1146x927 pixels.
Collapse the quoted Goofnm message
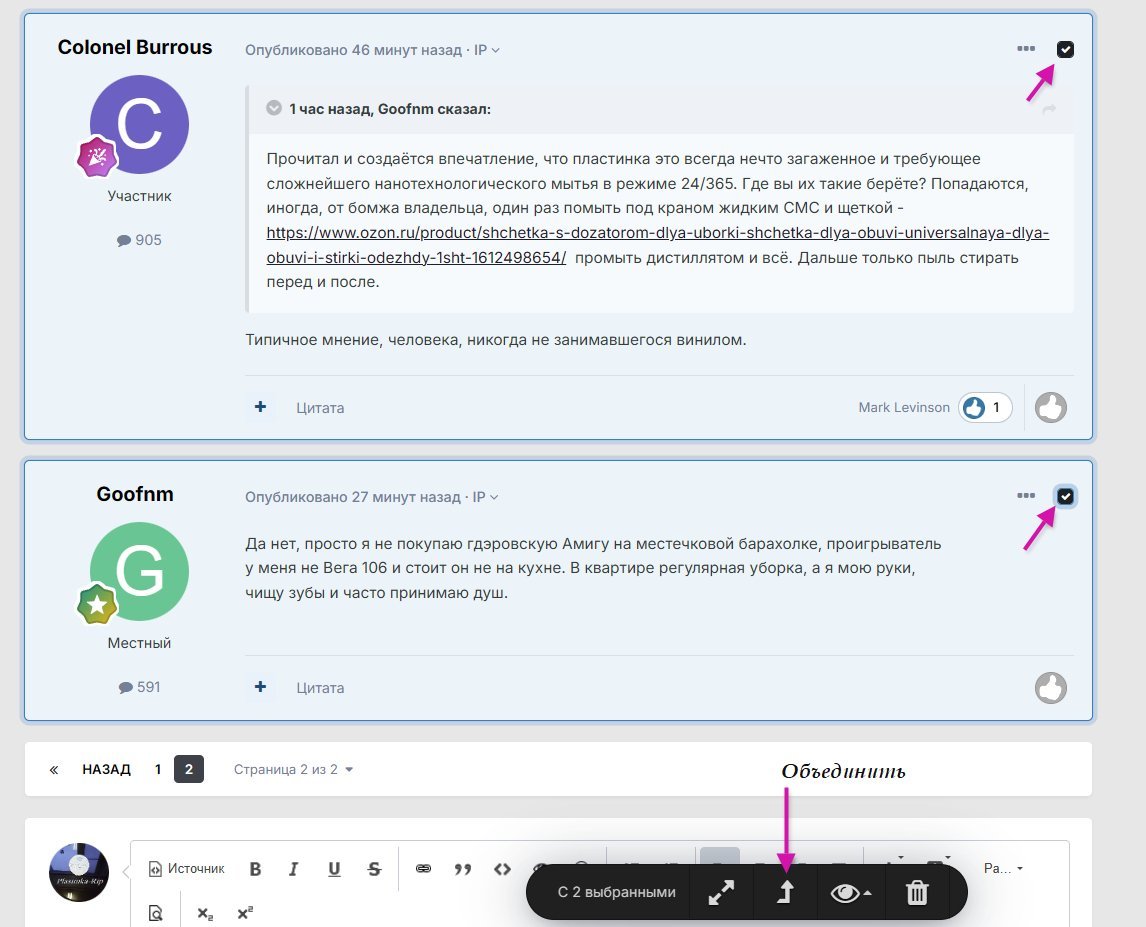pos(274,108)
